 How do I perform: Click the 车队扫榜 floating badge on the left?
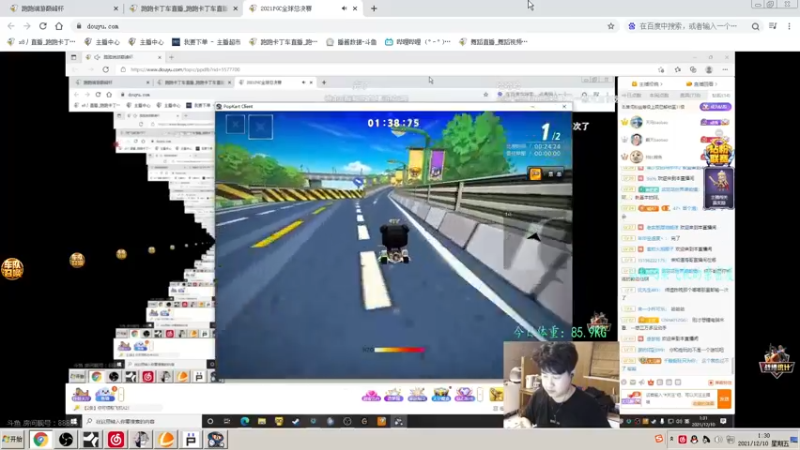(12, 269)
